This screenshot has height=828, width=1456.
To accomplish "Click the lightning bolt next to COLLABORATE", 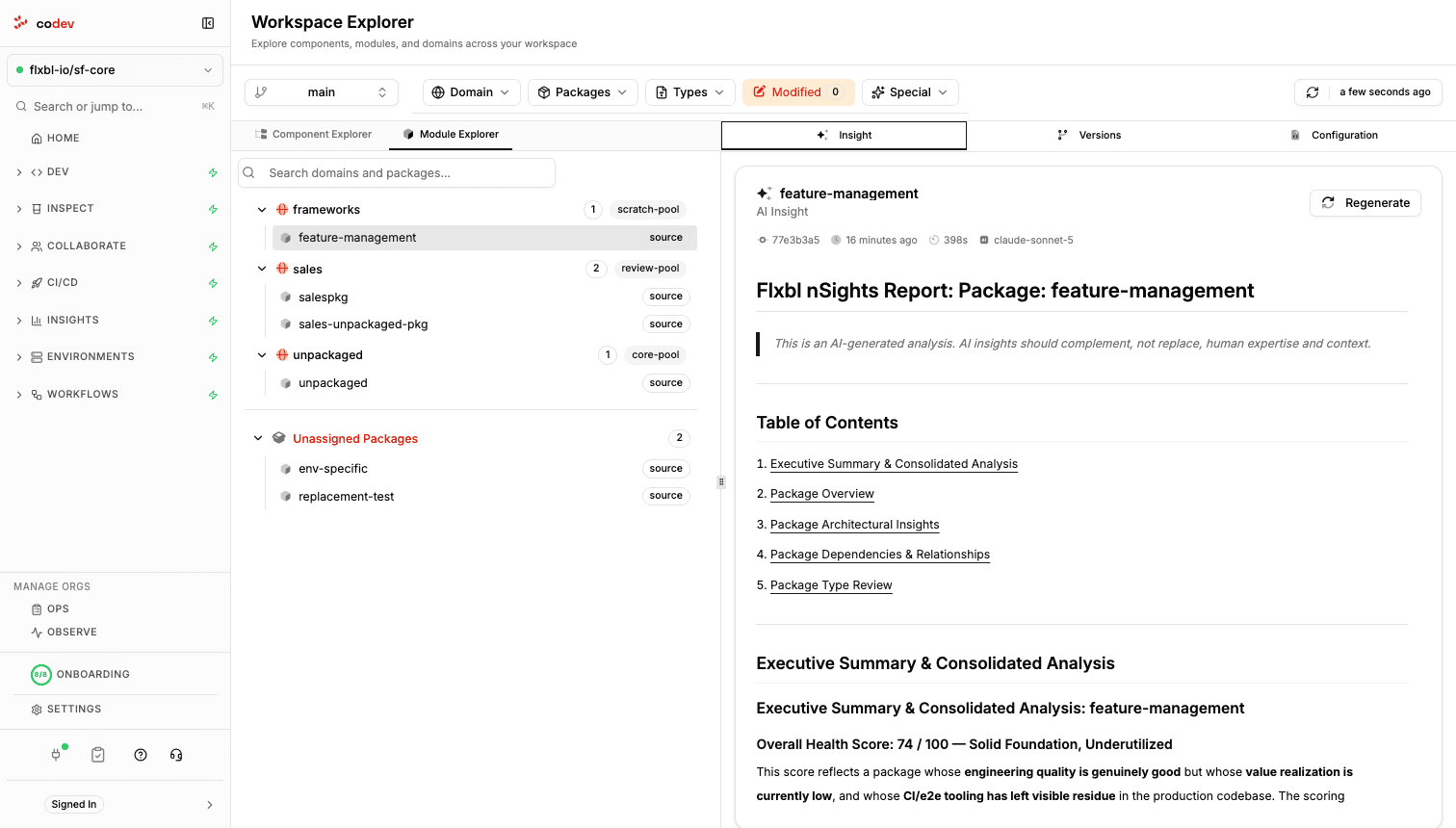I will [x=213, y=246].
